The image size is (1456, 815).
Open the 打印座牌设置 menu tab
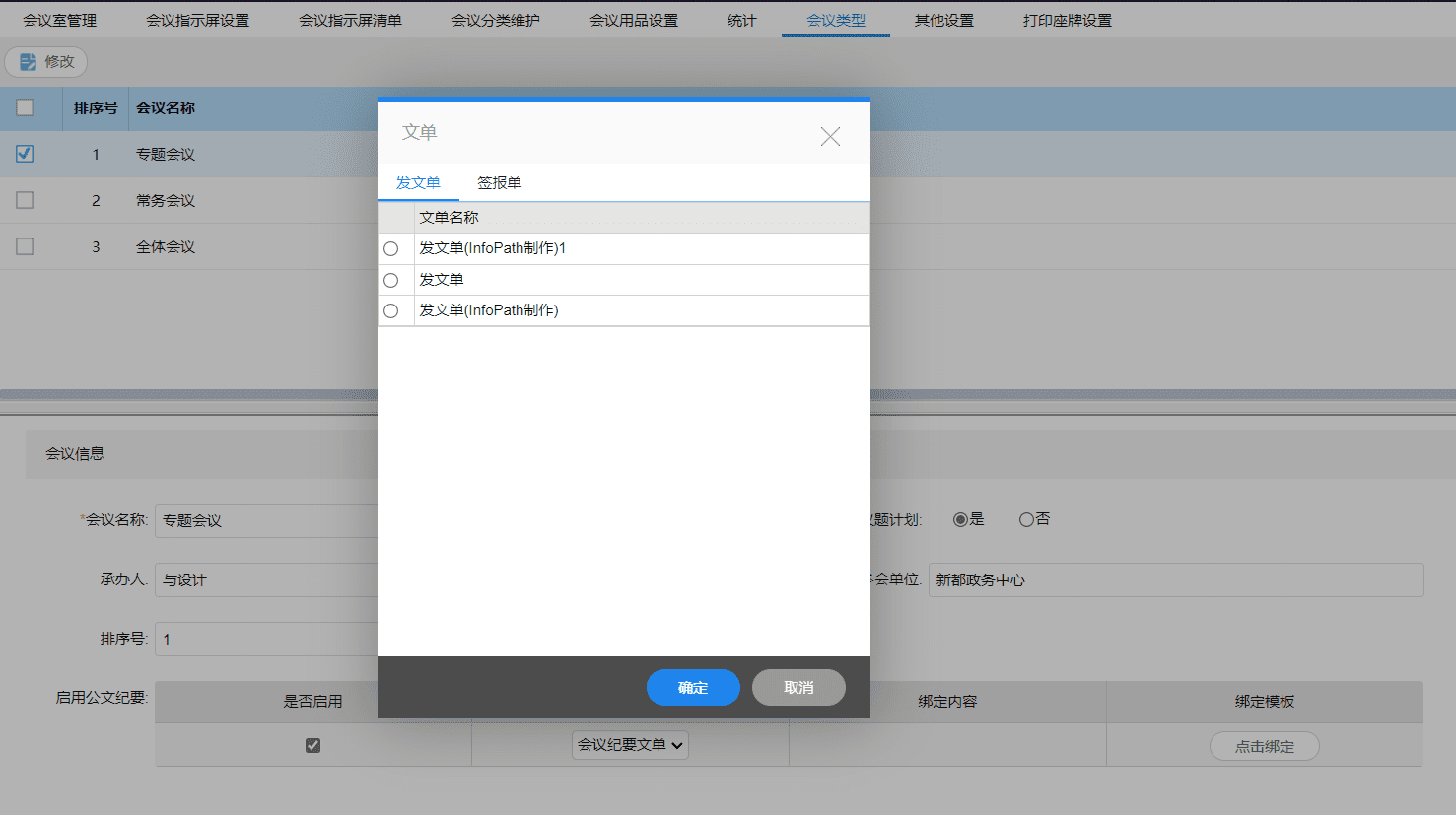[x=1068, y=20]
